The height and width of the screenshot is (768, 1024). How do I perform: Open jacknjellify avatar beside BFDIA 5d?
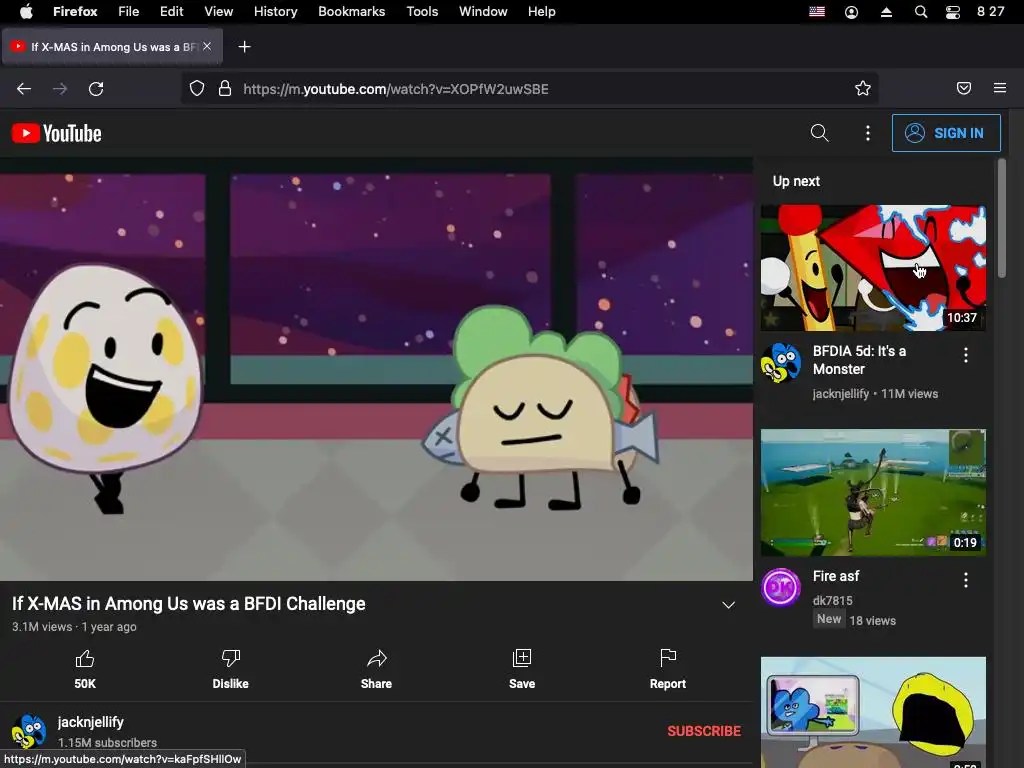coord(780,362)
